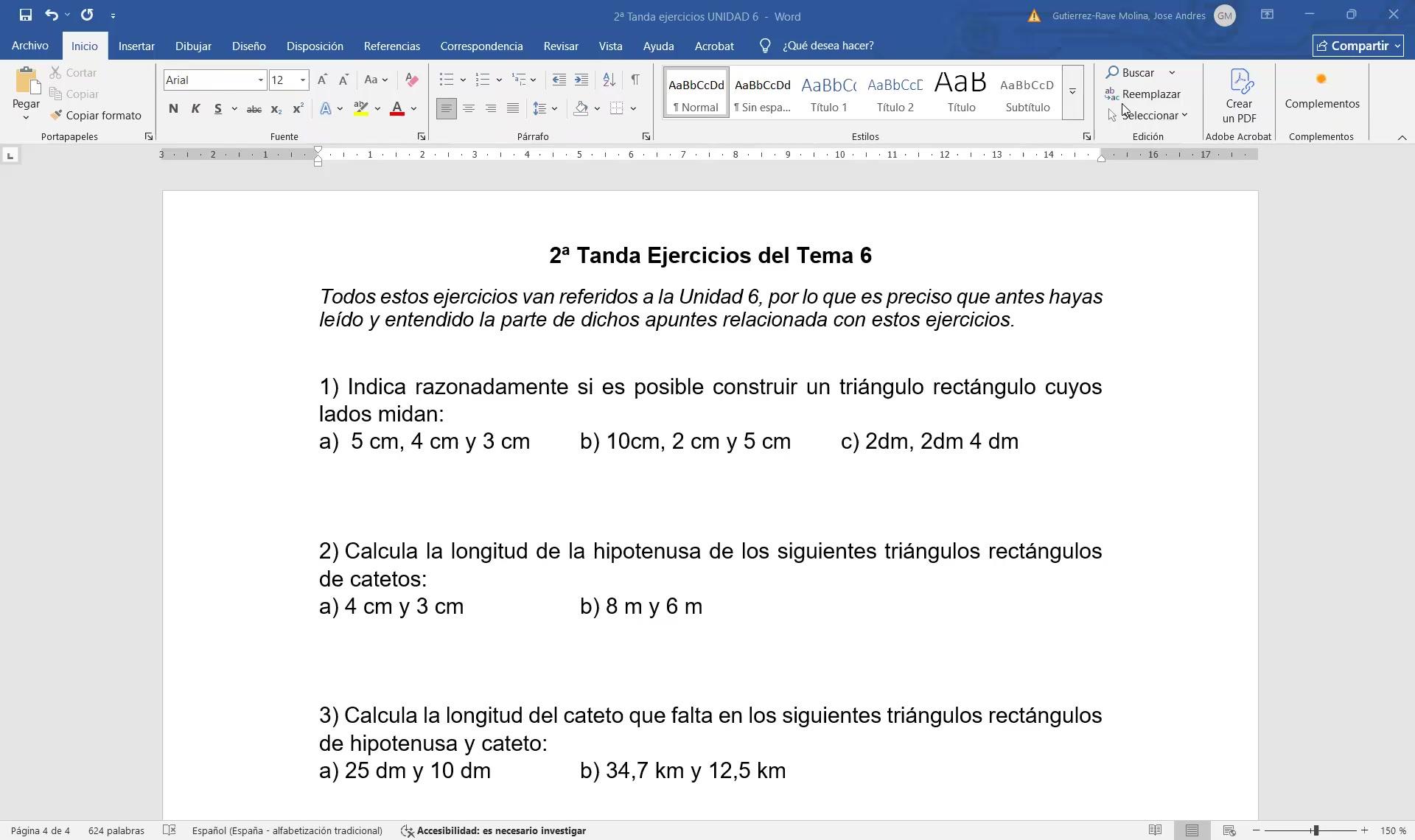Toggle Italic formatting K button
Image resolution: width=1415 pixels, height=840 pixels.
(195, 109)
